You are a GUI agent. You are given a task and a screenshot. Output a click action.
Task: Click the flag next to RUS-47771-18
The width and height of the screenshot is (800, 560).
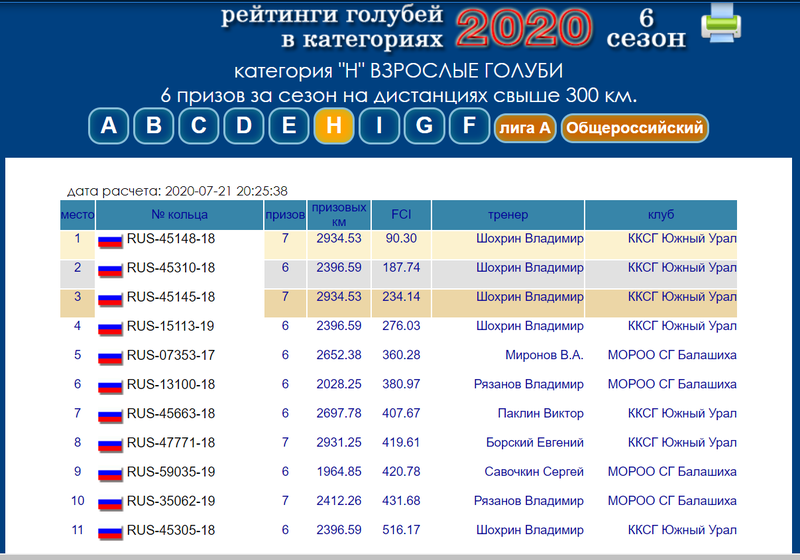point(110,445)
